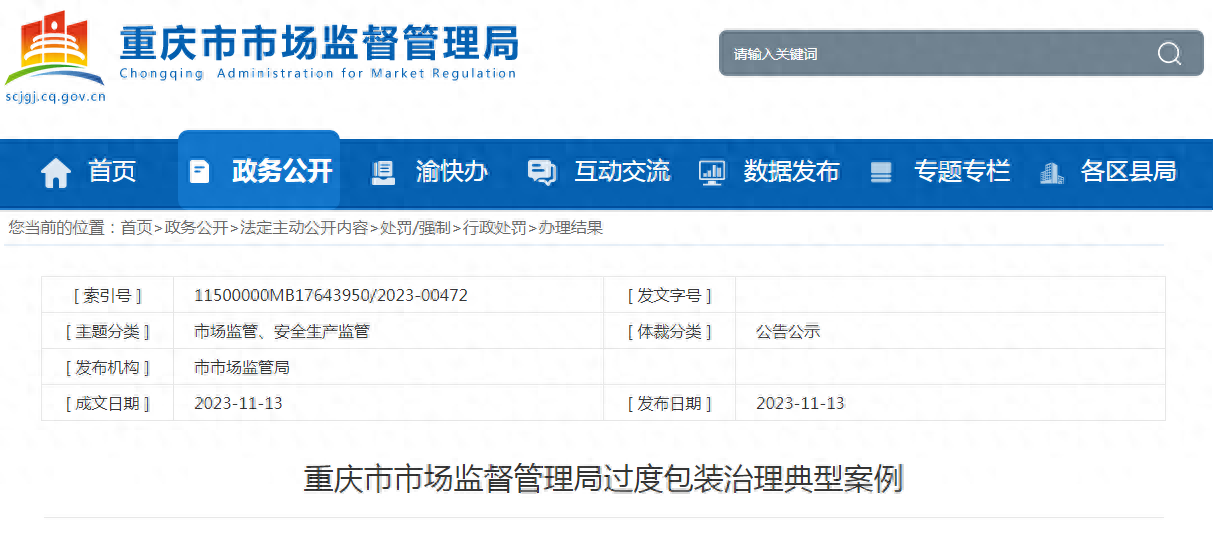Screen dimensions: 1213x533
Task: Click the 市场监管、安全生产监管 category value
Action: coord(282,332)
